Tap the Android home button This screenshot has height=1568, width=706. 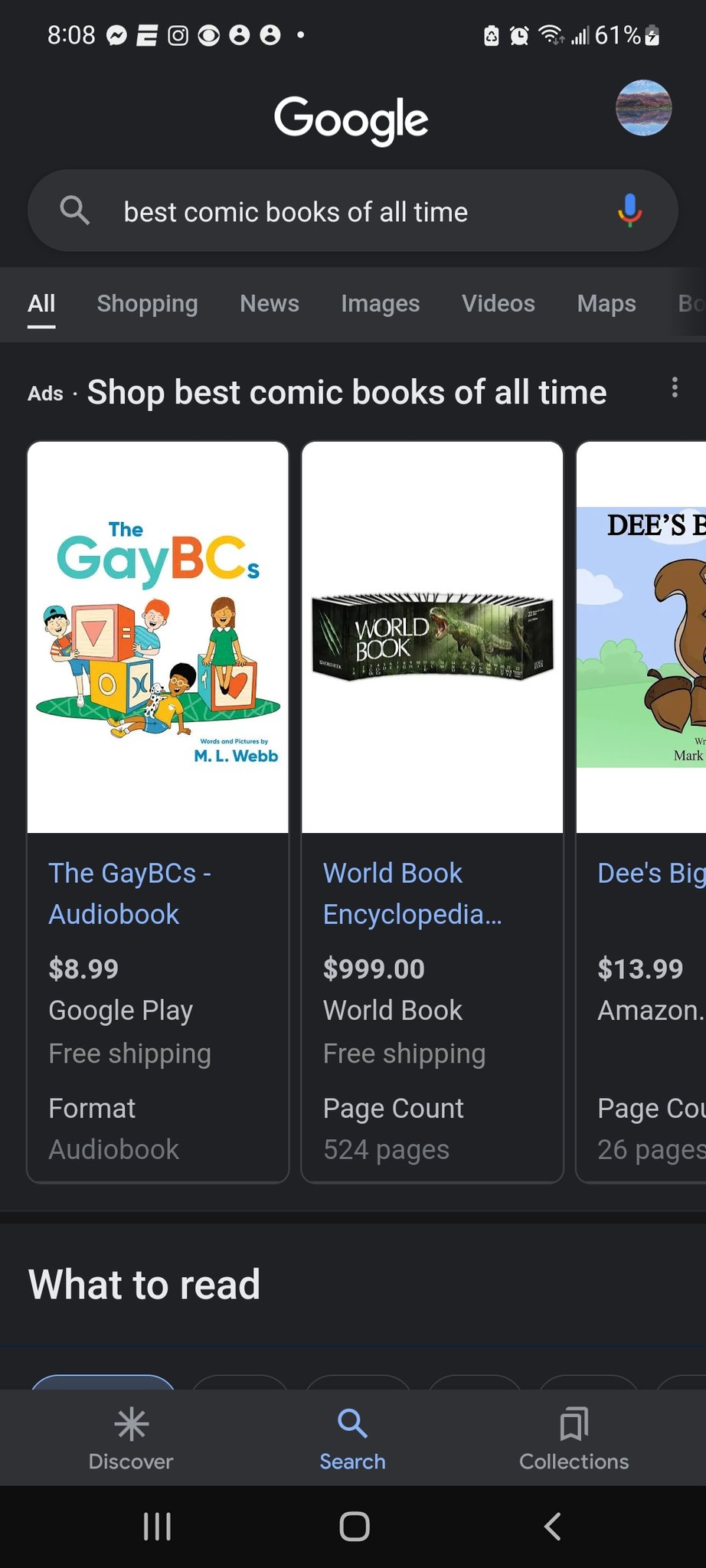point(354,1527)
